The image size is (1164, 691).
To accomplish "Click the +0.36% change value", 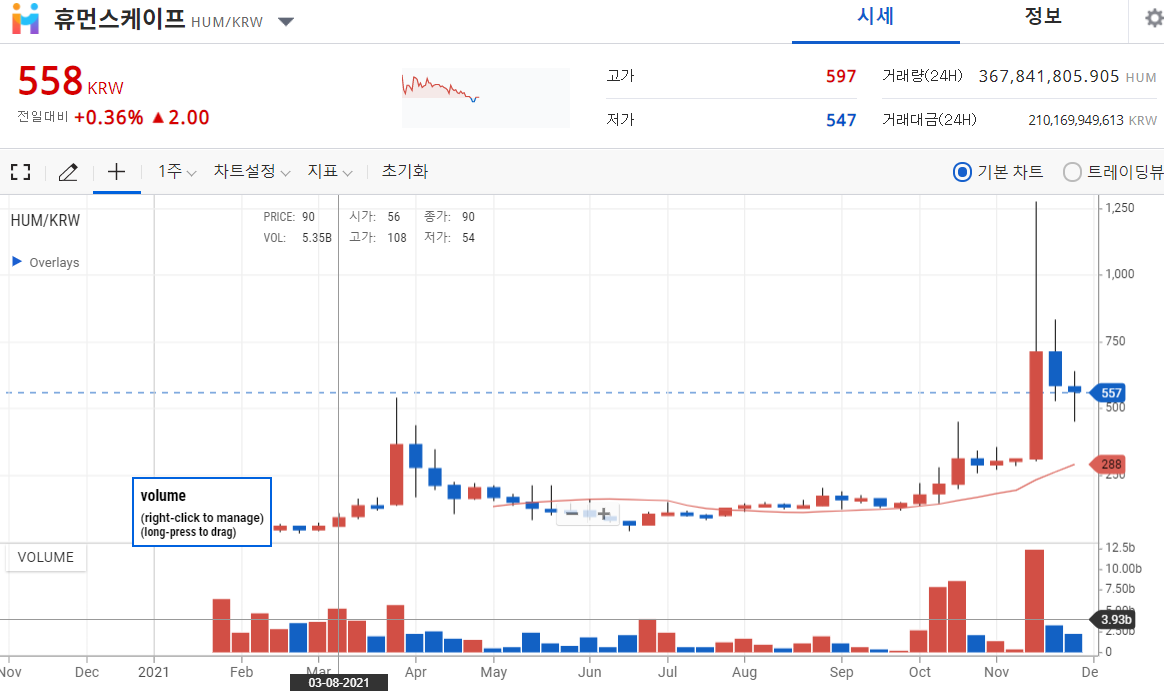I will (x=108, y=117).
